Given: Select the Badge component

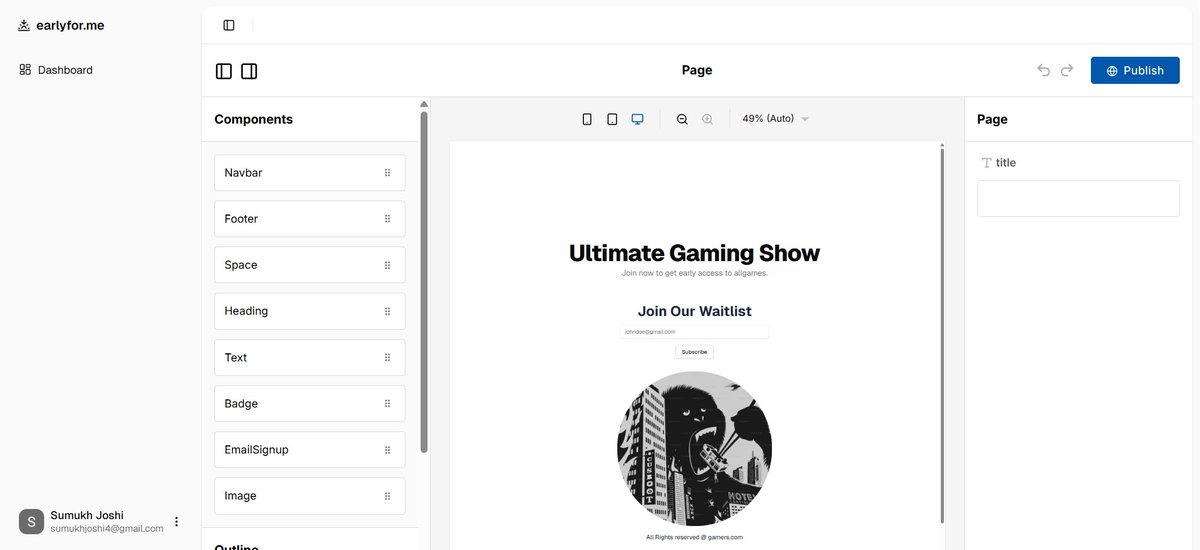Looking at the screenshot, I should (x=309, y=404).
